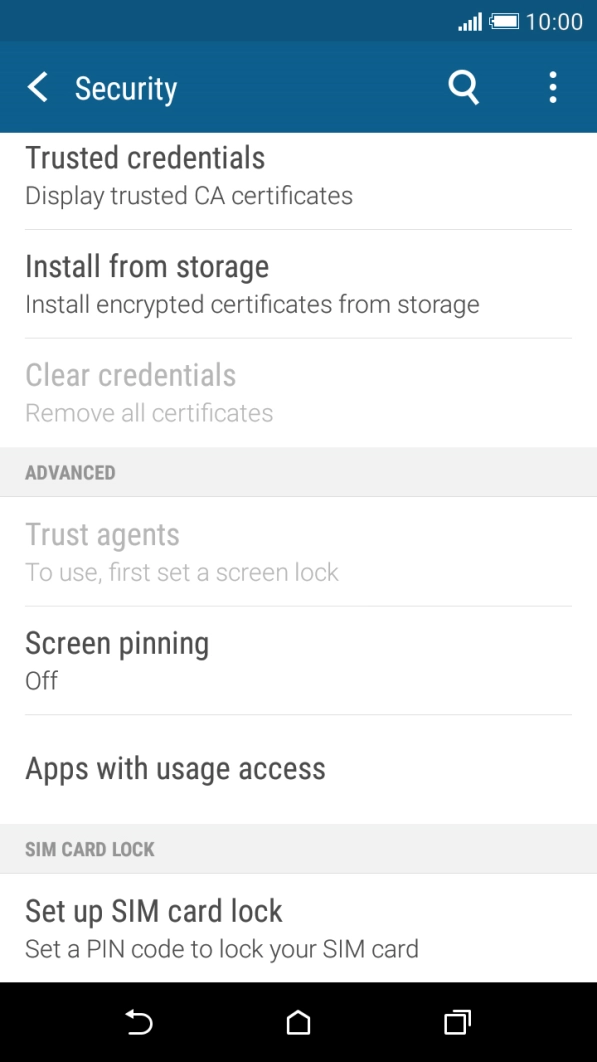Tap the Off label under Screen pinning
The width and height of the screenshot is (597, 1062).
click(41, 680)
